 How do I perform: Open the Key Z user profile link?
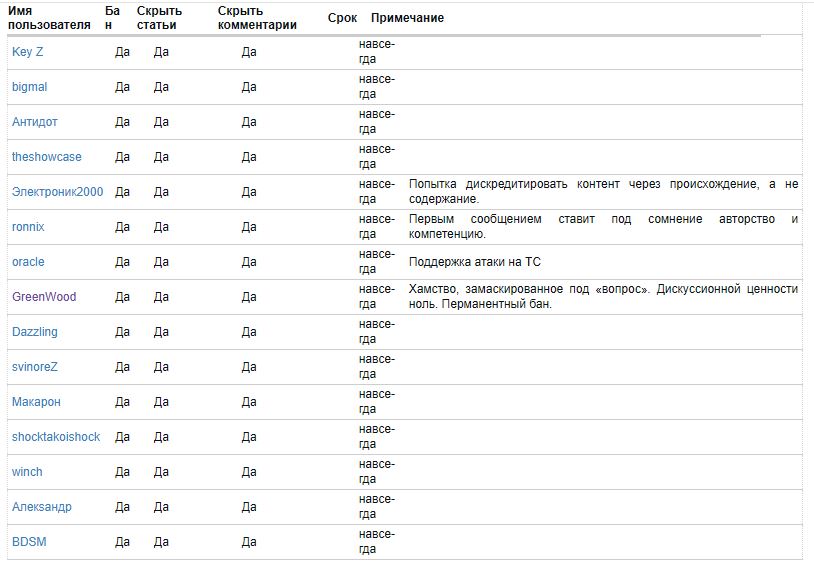[28, 52]
